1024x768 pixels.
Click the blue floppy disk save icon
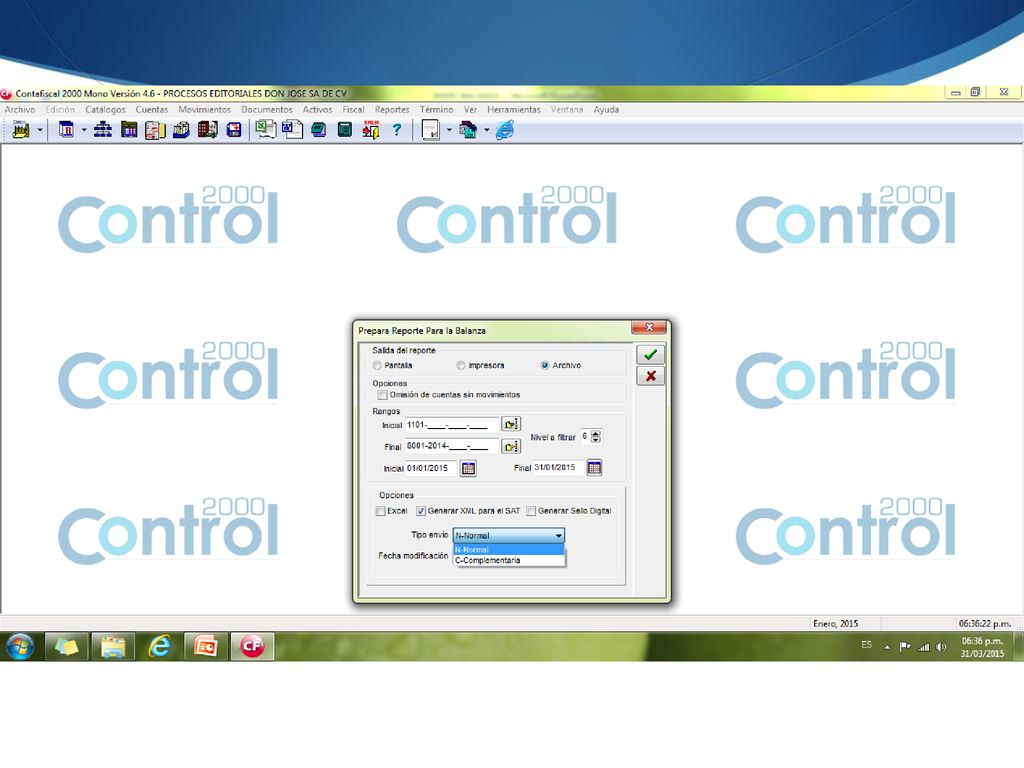234,131
